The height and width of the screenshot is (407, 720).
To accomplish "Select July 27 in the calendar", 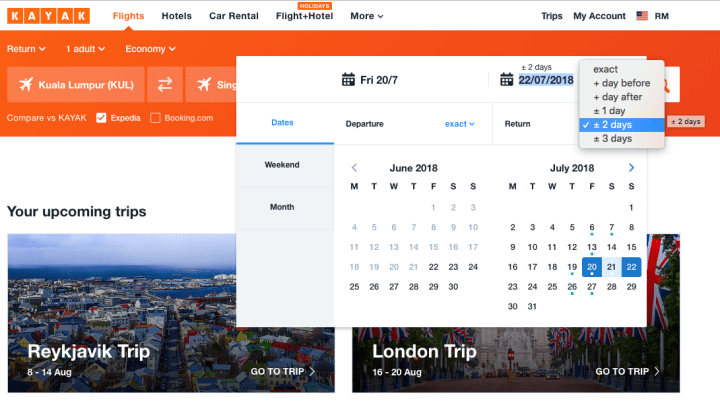I will [592, 287].
